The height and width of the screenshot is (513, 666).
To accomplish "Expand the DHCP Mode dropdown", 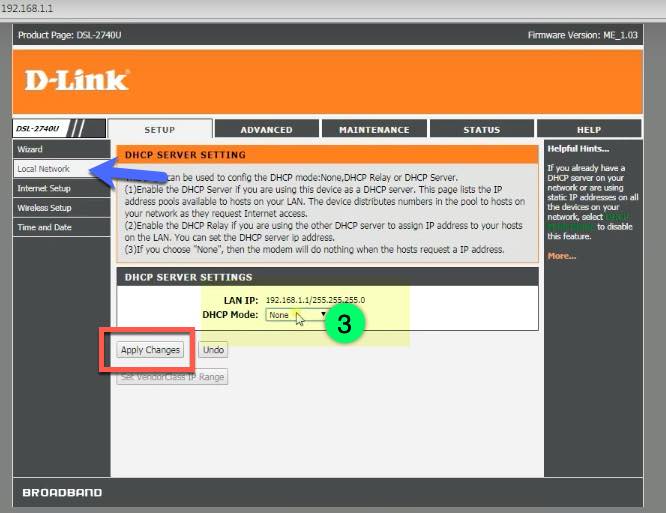I will click(x=297, y=315).
